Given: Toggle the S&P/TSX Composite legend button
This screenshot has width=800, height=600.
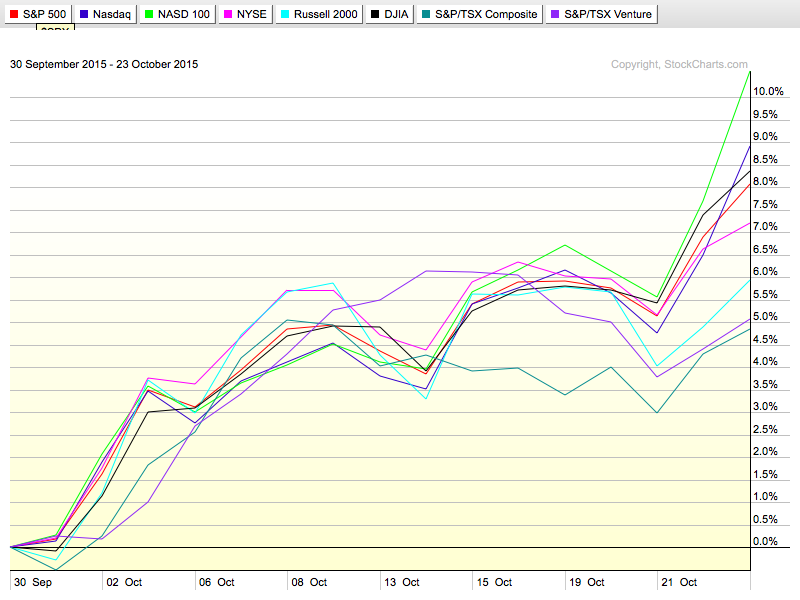Looking at the screenshot, I should pyautogui.click(x=480, y=14).
